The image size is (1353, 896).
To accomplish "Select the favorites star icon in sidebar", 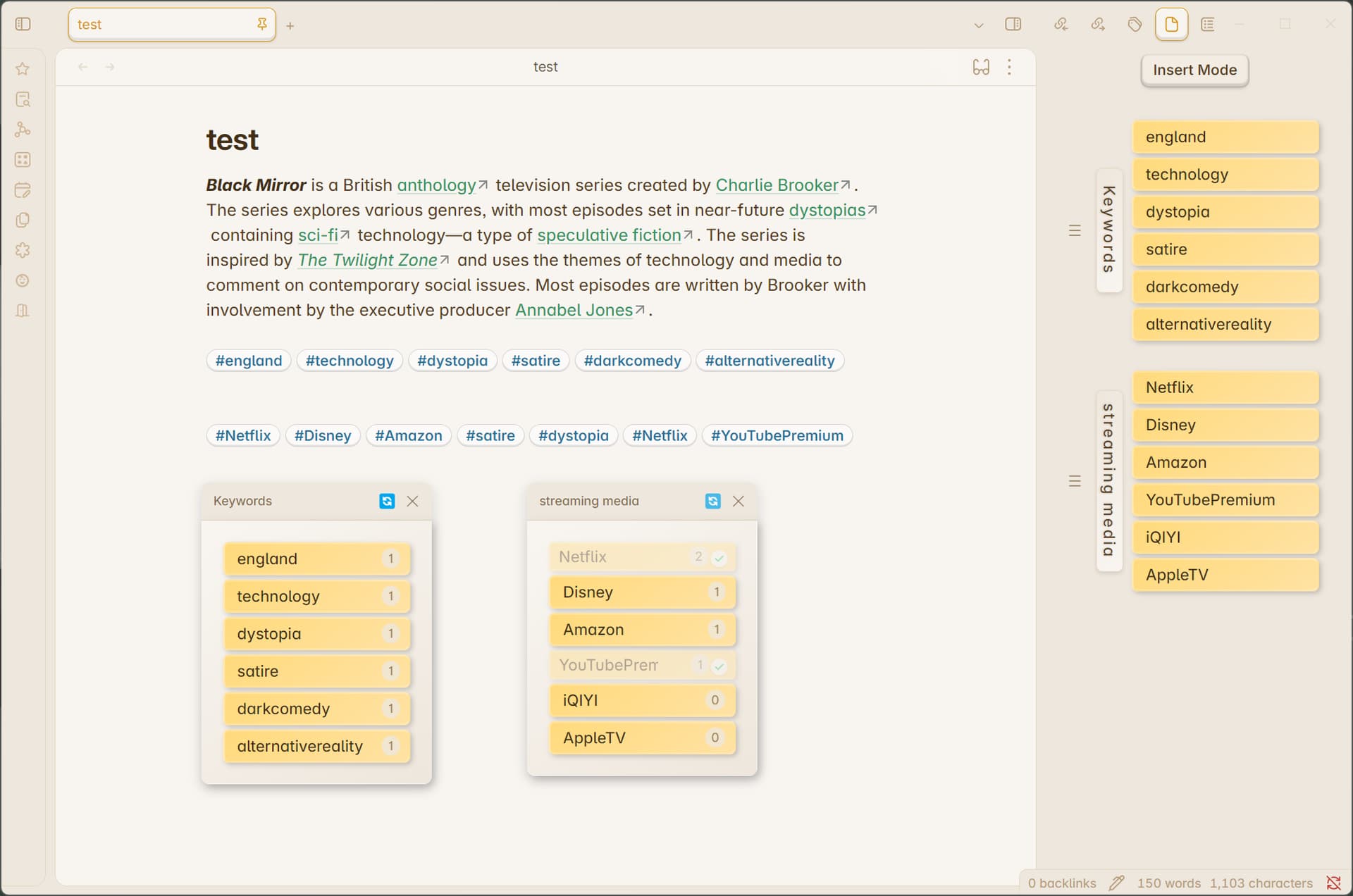I will [23, 68].
